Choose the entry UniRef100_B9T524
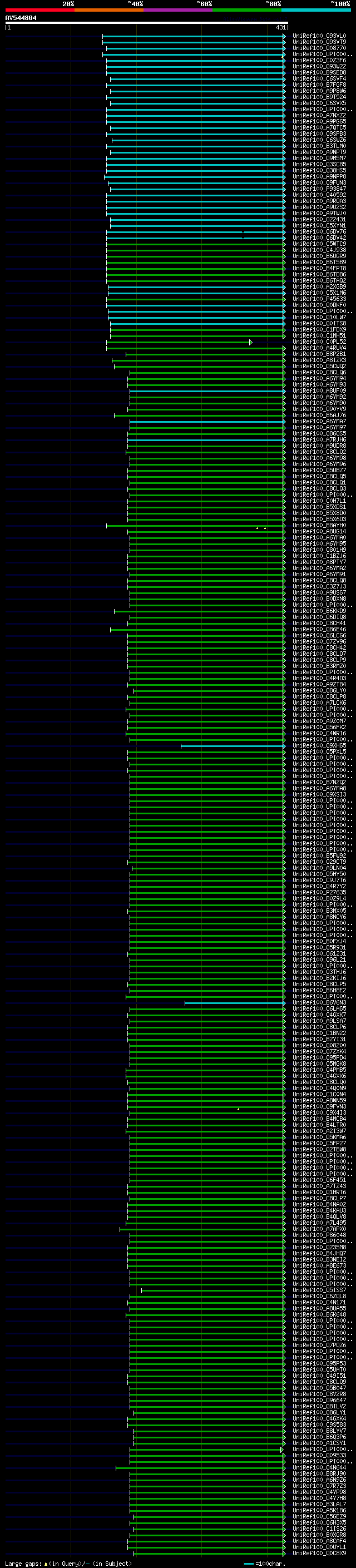Screen dimensions: 356x1568 click(319, 97)
